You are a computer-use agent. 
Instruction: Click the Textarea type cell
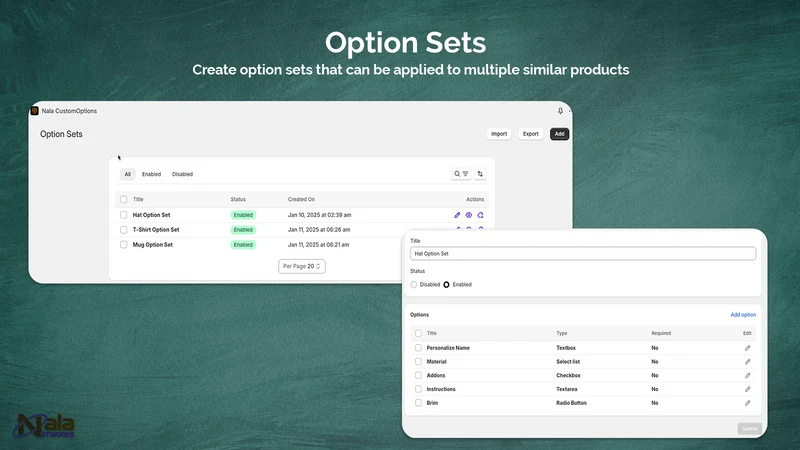coord(567,389)
